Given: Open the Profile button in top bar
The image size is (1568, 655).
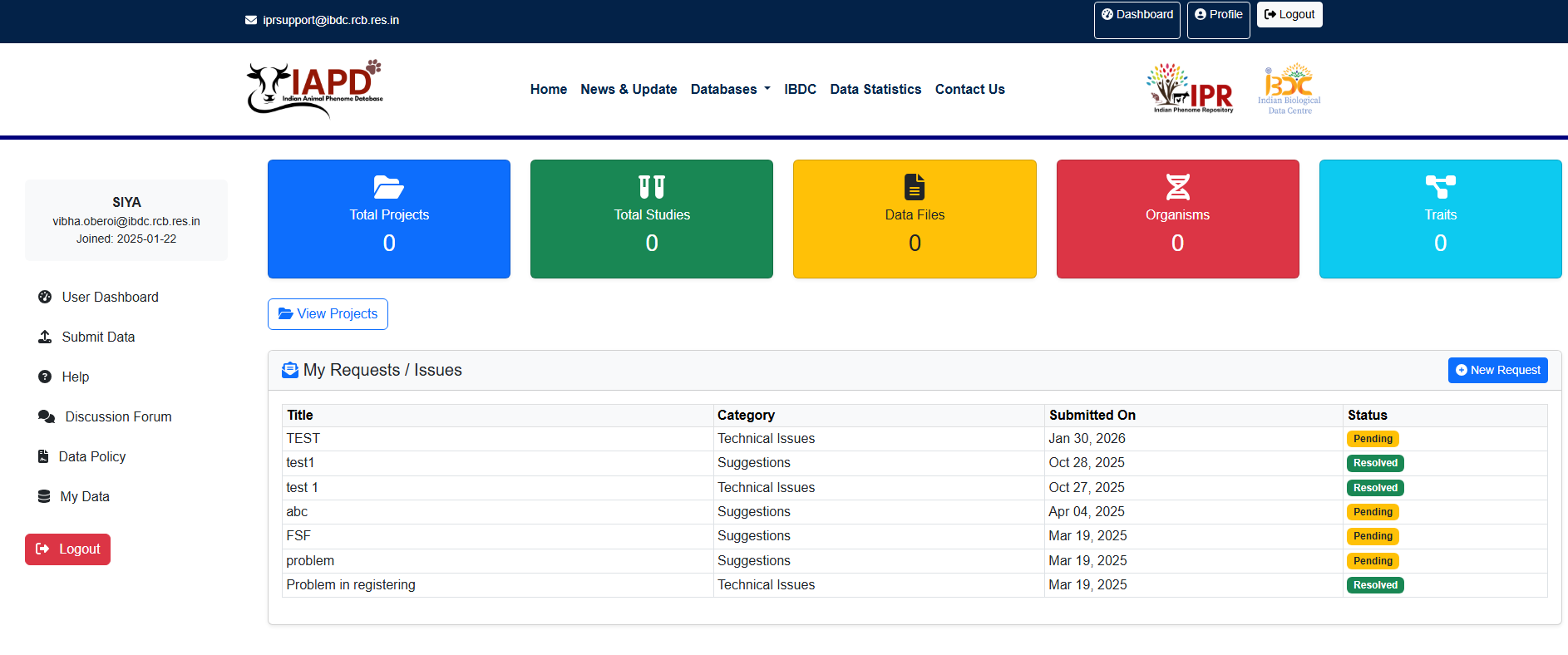Looking at the screenshot, I should (1218, 15).
